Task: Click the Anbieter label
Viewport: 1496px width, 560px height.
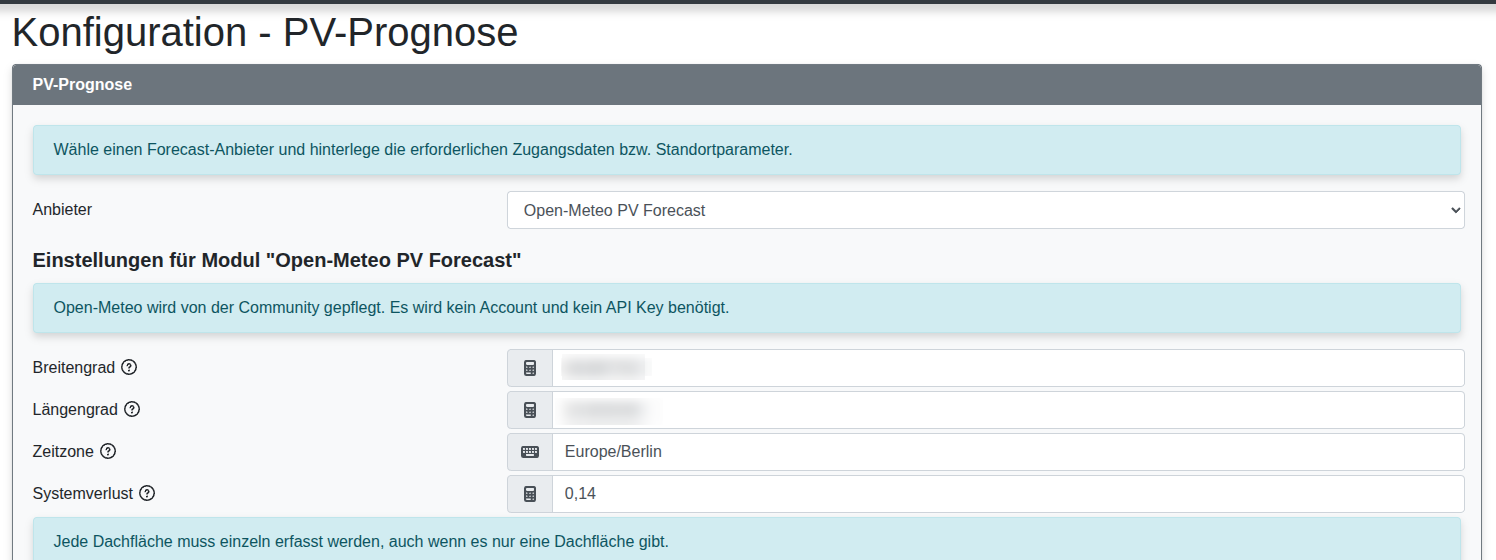Action: [x=63, y=209]
